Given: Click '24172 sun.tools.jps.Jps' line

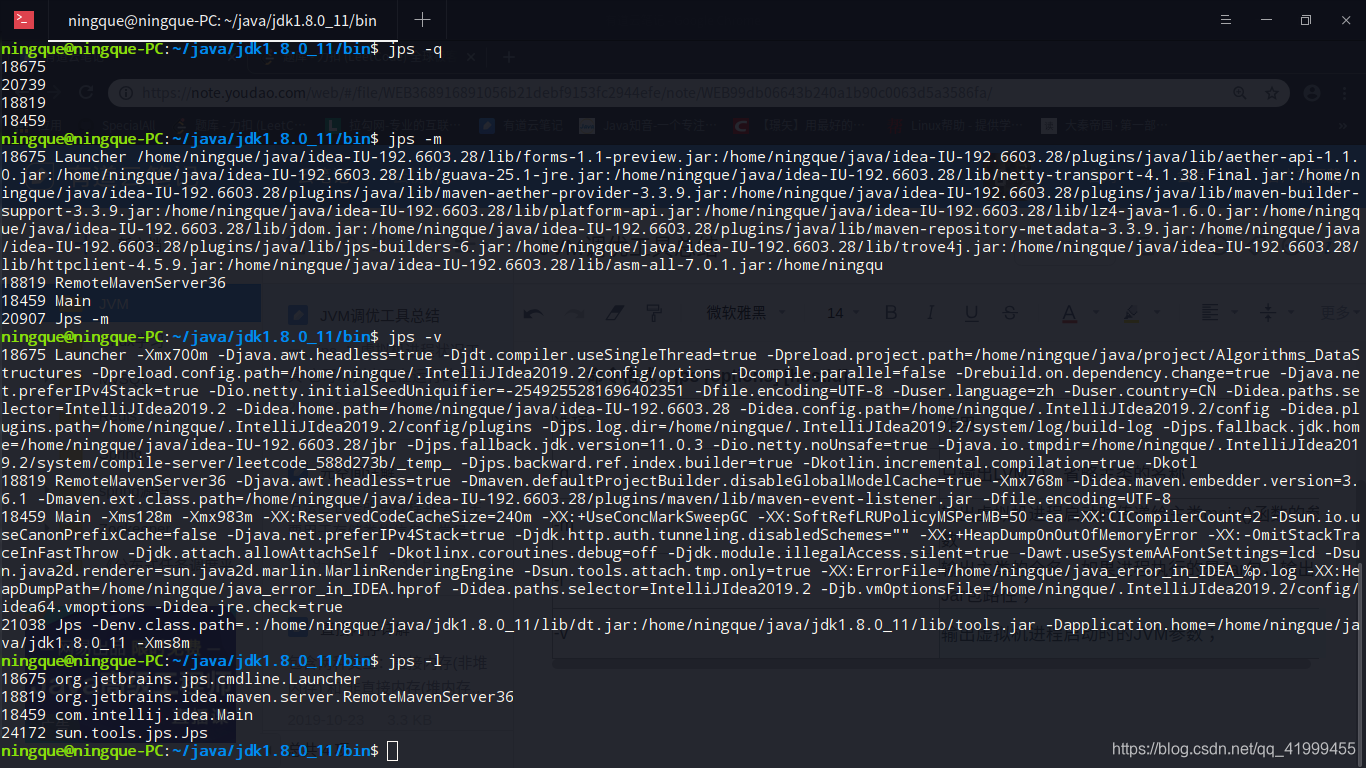Looking at the screenshot, I should pyautogui.click(x=104, y=733).
